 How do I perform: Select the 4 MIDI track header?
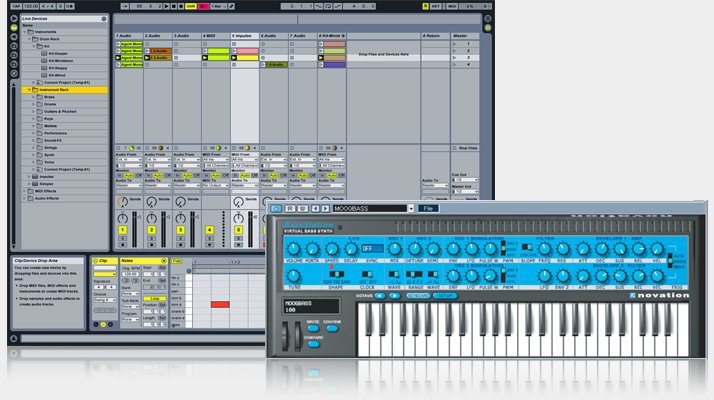point(216,36)
